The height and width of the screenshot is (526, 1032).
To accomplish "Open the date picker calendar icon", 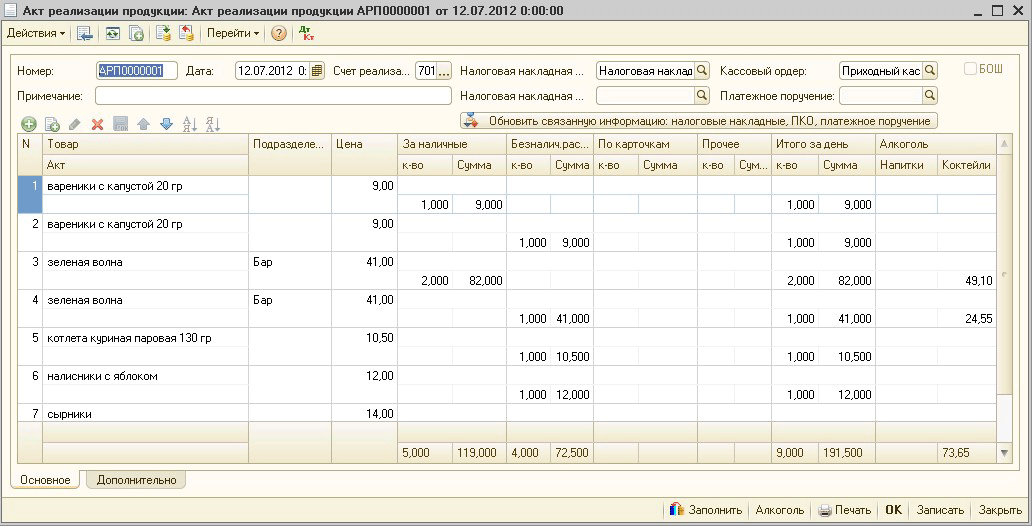I will click(317, 71).
